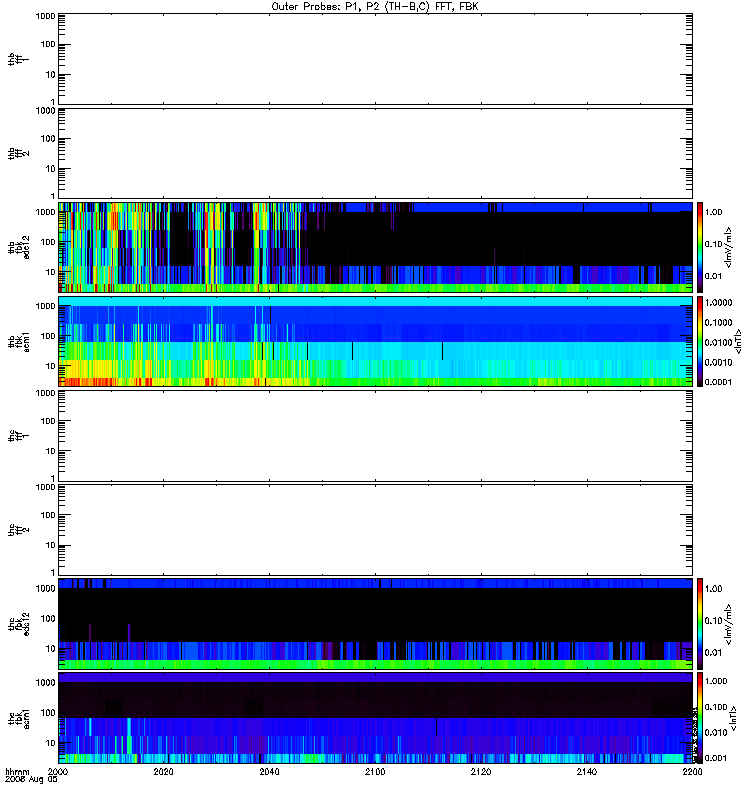
Task: Click the 'thc fbk edc12' panel label
Action: [18, 623]
